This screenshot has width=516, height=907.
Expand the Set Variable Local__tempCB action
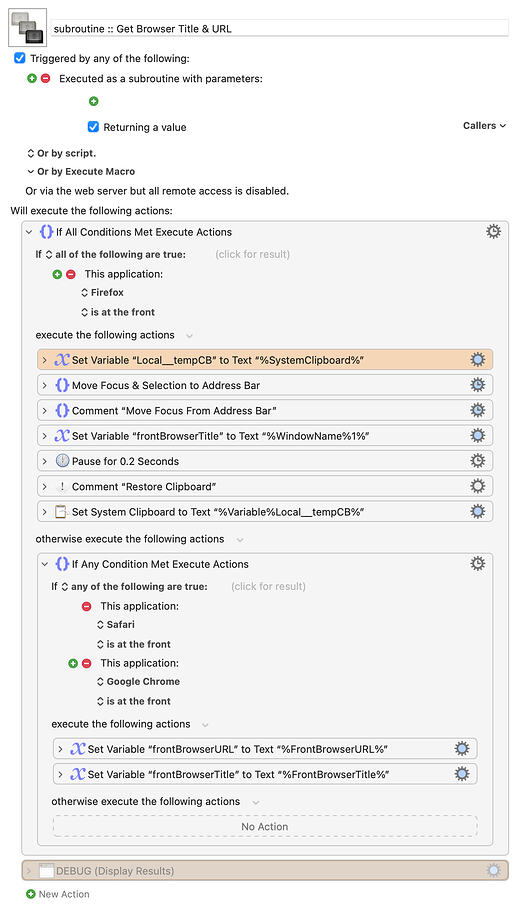point(45,360)
